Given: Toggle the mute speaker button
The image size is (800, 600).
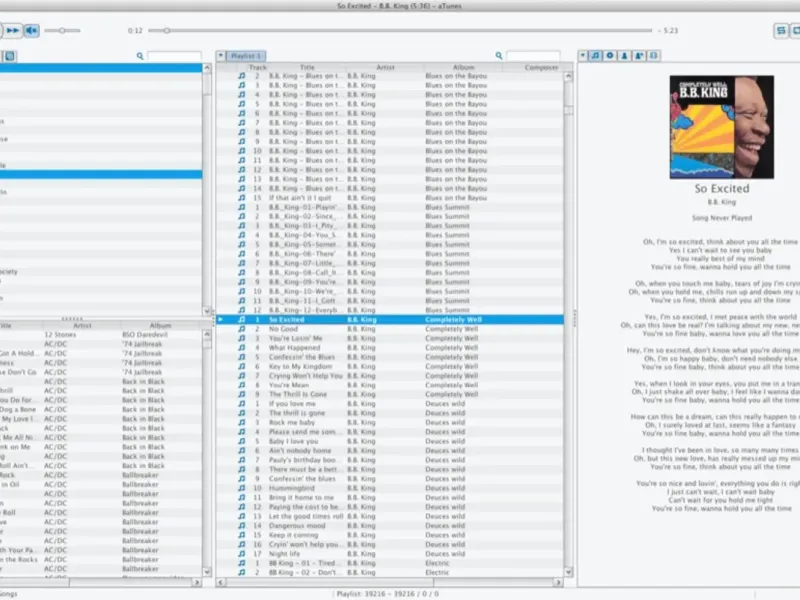Looking at the screenshot, I should pyautogui.click(x=31, y=31).
